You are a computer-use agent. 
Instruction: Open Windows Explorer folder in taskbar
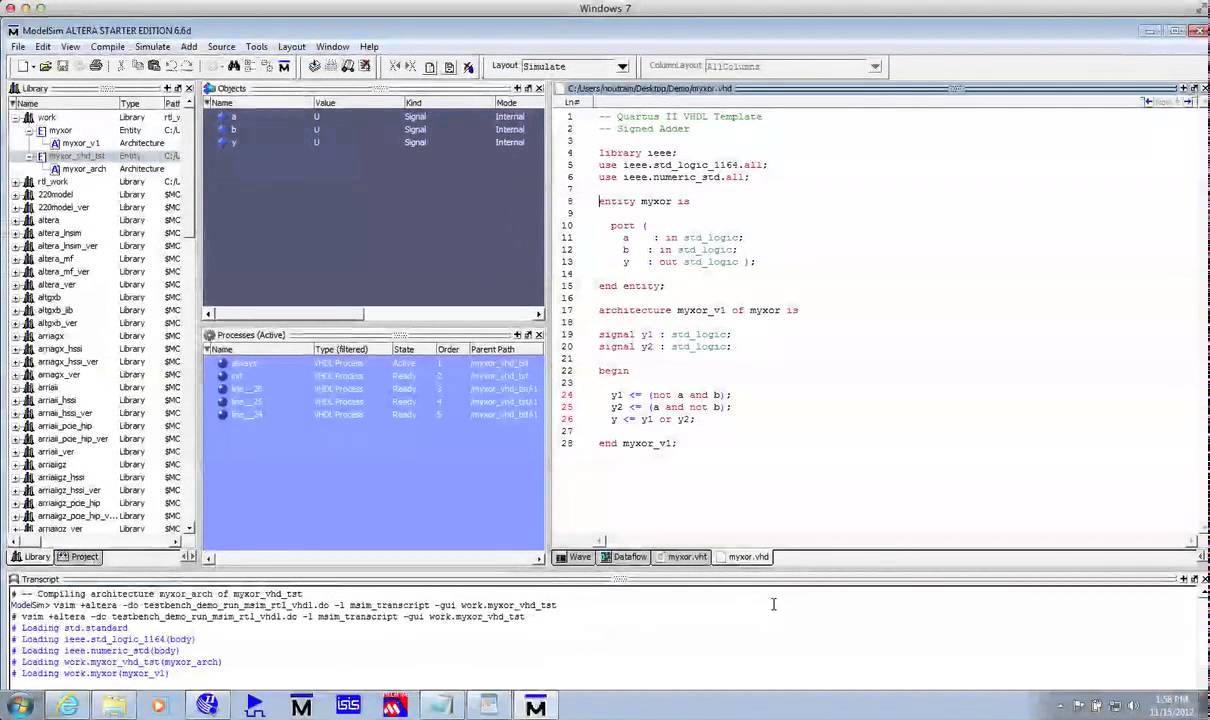click(x=114, y=706)
